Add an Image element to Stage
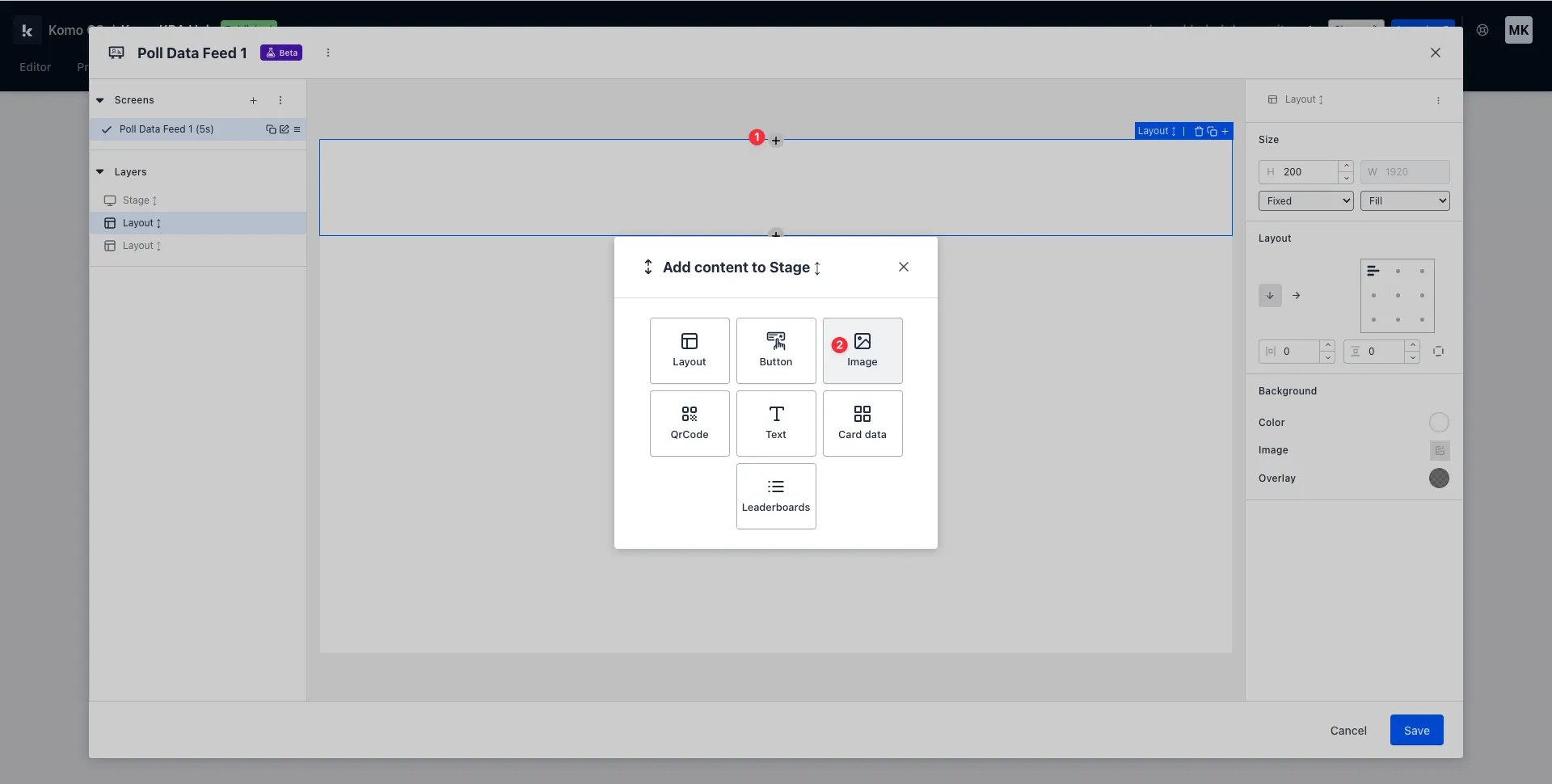This screenshot has width=1552, height=784. (862, 351)
